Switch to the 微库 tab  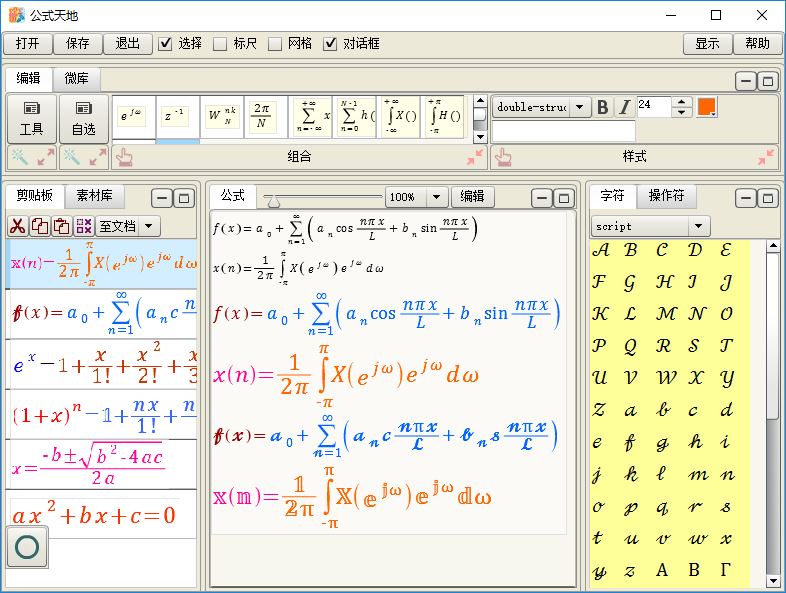[x=76, y=78]
